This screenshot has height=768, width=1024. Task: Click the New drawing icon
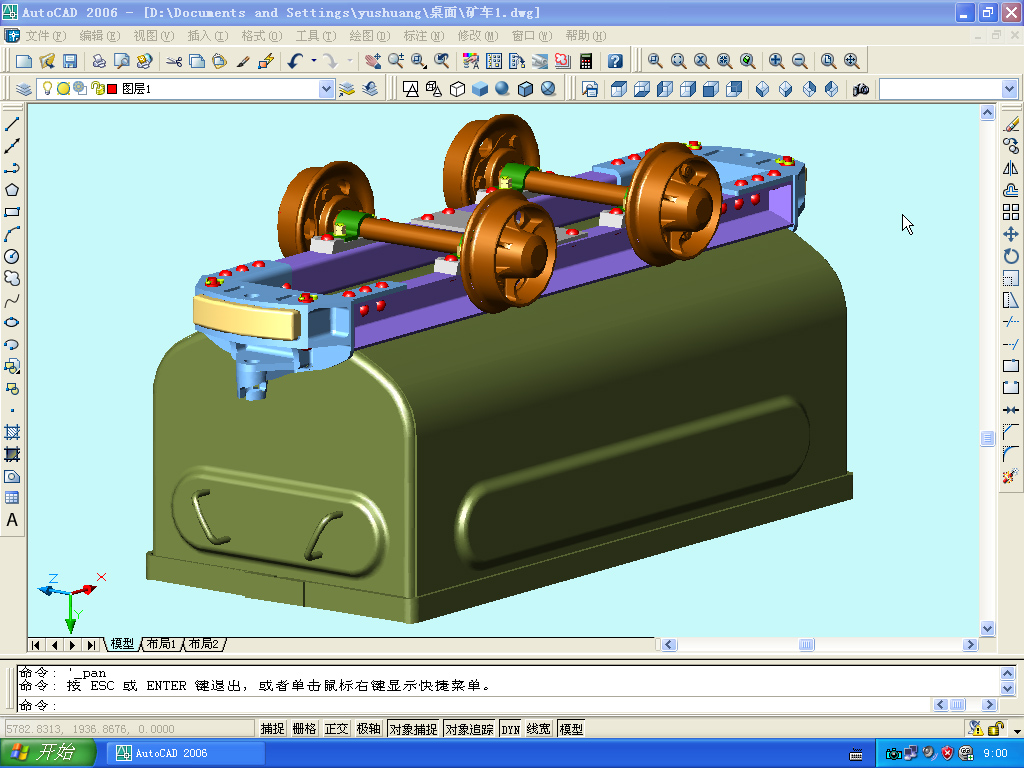click(24, 61)
